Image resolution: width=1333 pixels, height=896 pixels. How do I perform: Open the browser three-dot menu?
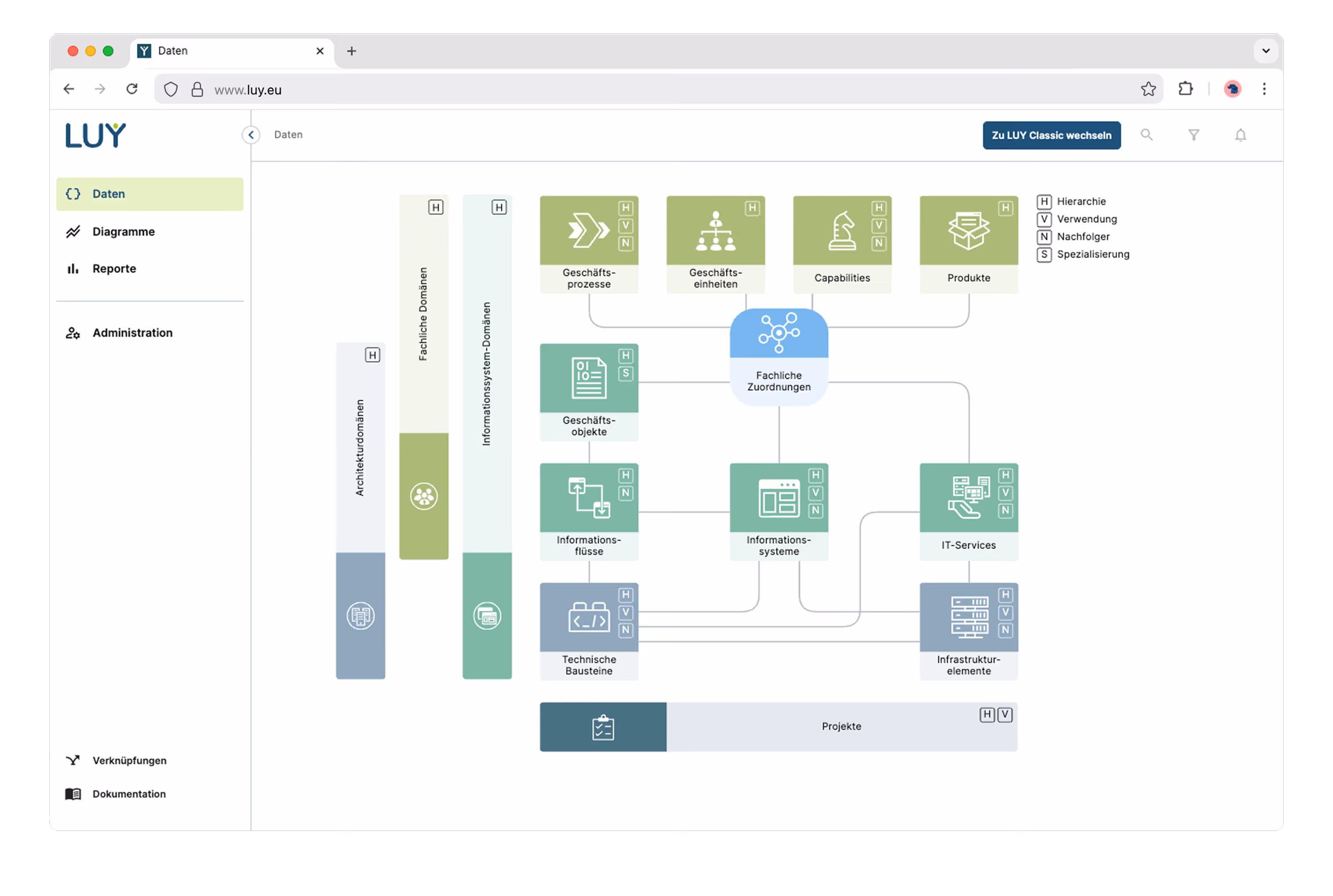pyautogui.click(x=1264, y=89)
